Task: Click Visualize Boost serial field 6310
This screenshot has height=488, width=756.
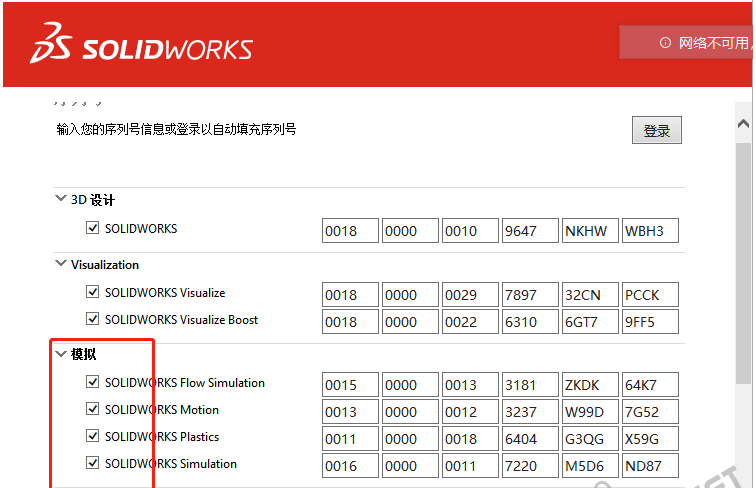Action: [x=530, y=322]
